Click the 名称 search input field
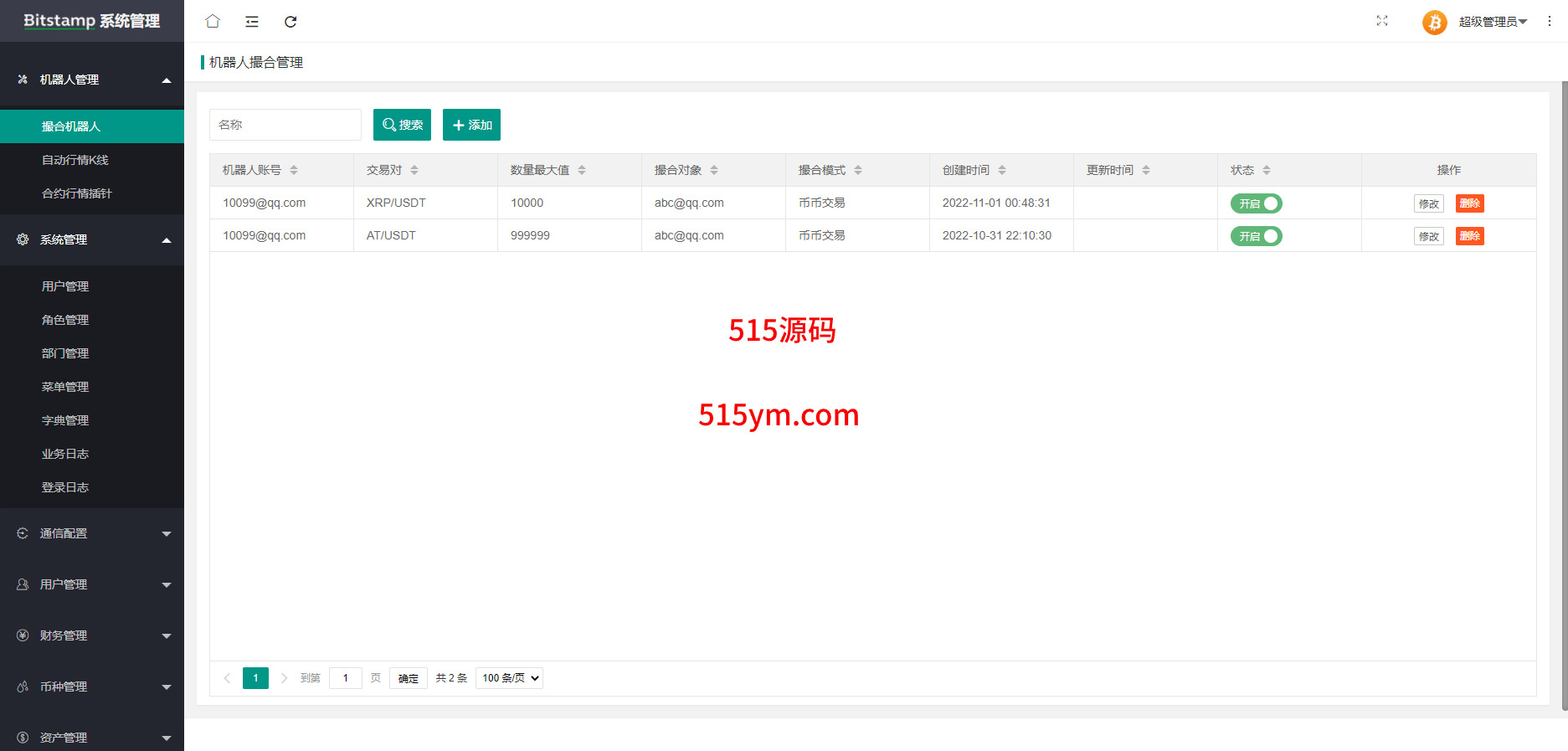 coord(285,125)
